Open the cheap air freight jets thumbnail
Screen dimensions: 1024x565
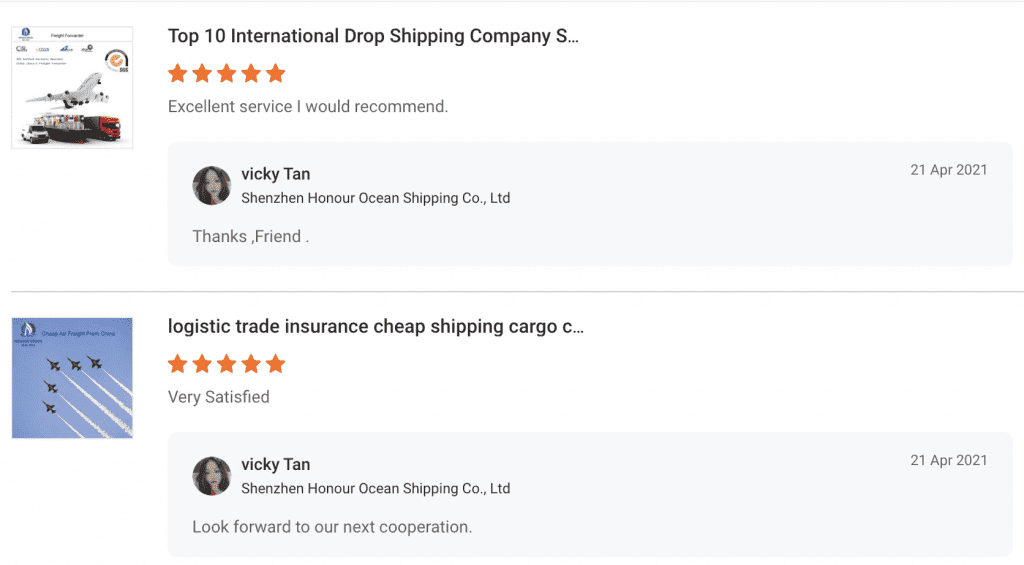click(x=72, y=378)
